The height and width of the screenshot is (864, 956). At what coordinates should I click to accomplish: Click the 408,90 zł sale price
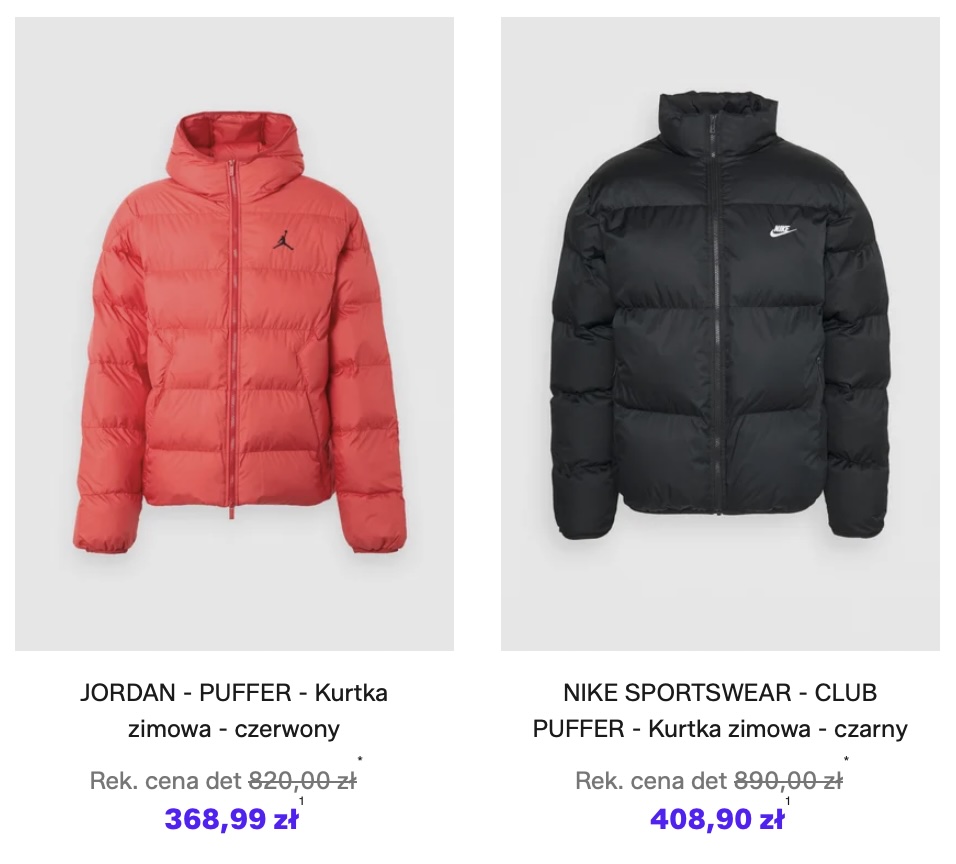click(717, 819)
